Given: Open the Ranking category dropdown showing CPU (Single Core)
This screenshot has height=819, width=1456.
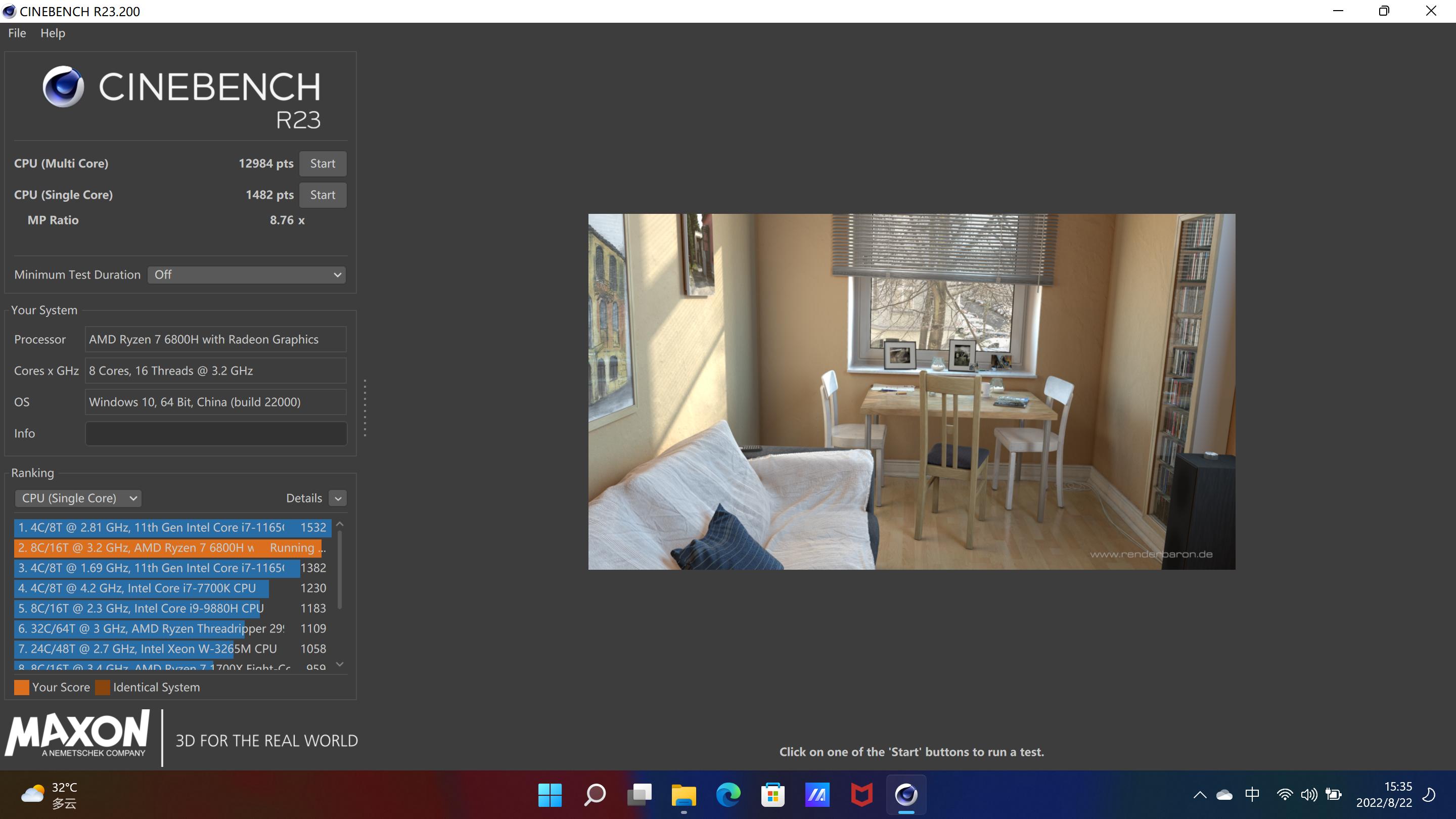Looking at the screenshot, I should pyautogui.click(x=78, y=498).
